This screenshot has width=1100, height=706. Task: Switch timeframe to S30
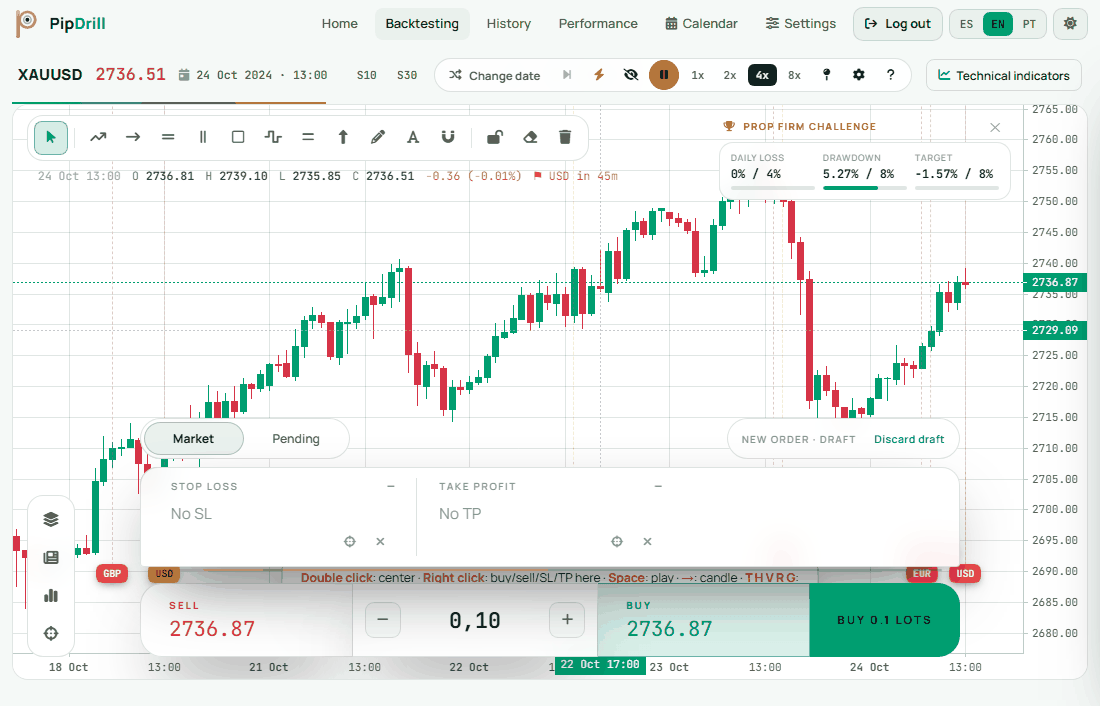(407, 75)
